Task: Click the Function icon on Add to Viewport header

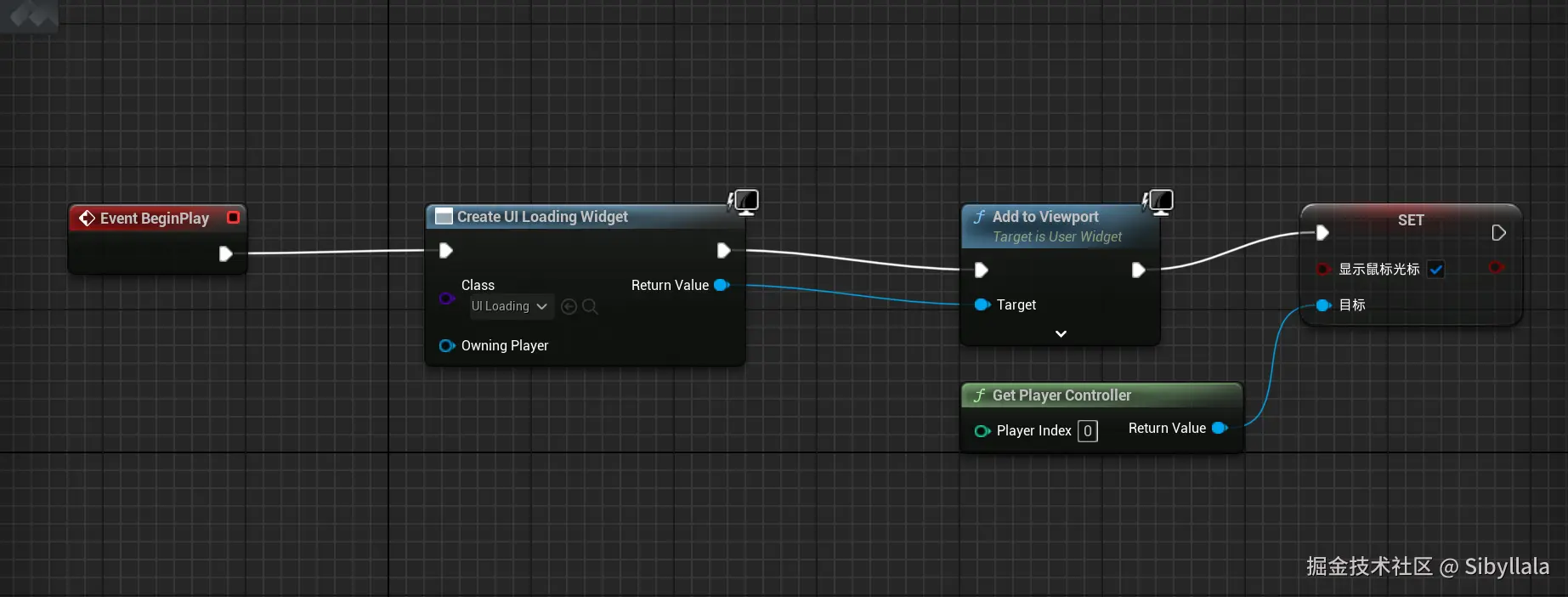Action: point(980,217)
